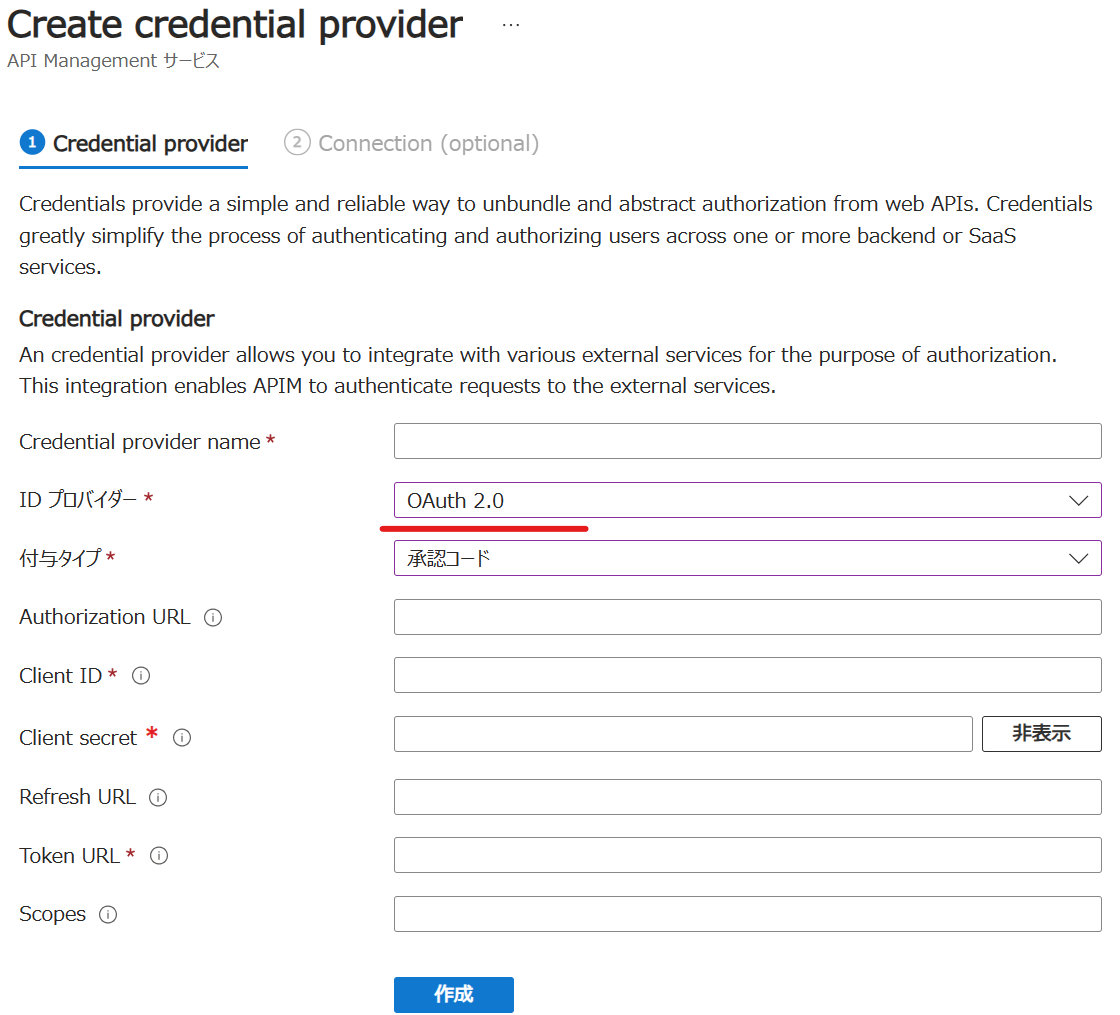Click the Token URL input box
The image size is (1120, 1015).
(x=747, y=855)
